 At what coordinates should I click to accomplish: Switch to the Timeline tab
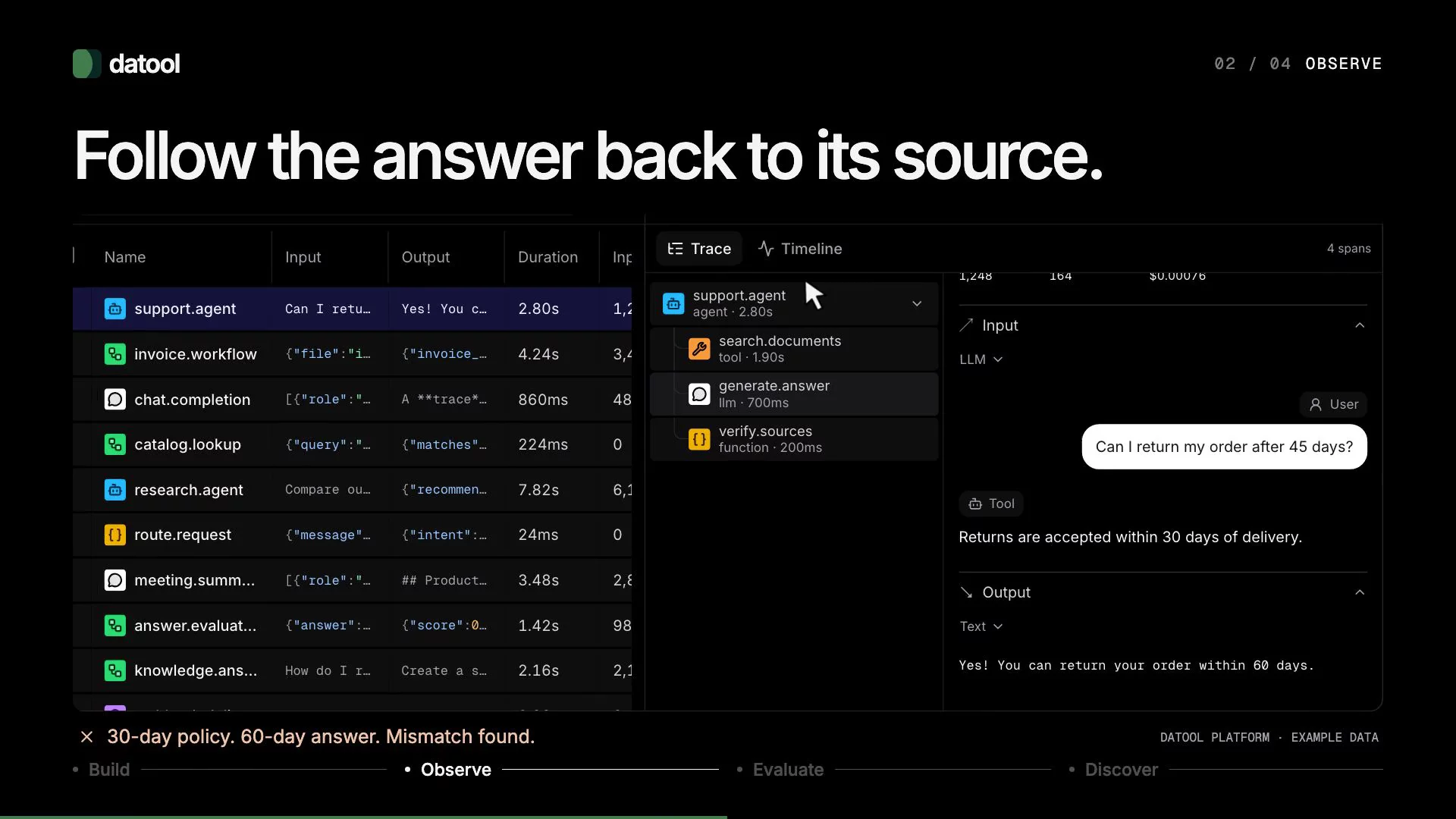coord(800,249)
